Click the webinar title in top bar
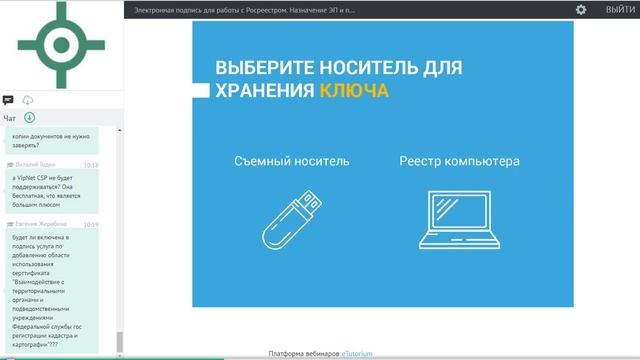The image size is (640, 360). click(x=244, y=10)
